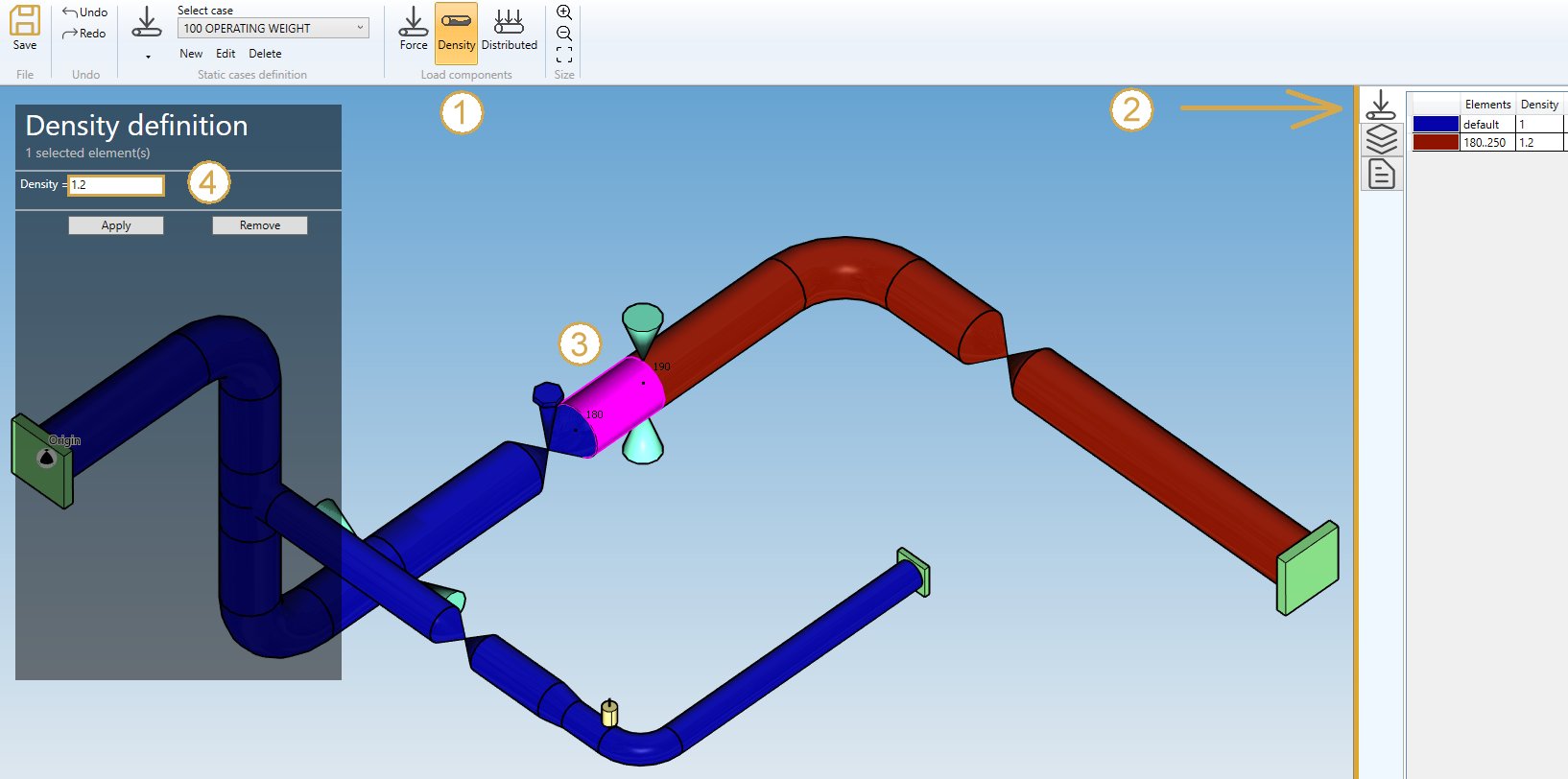
Task: Click the red bend pipe section
Action: tap(844, 271)
